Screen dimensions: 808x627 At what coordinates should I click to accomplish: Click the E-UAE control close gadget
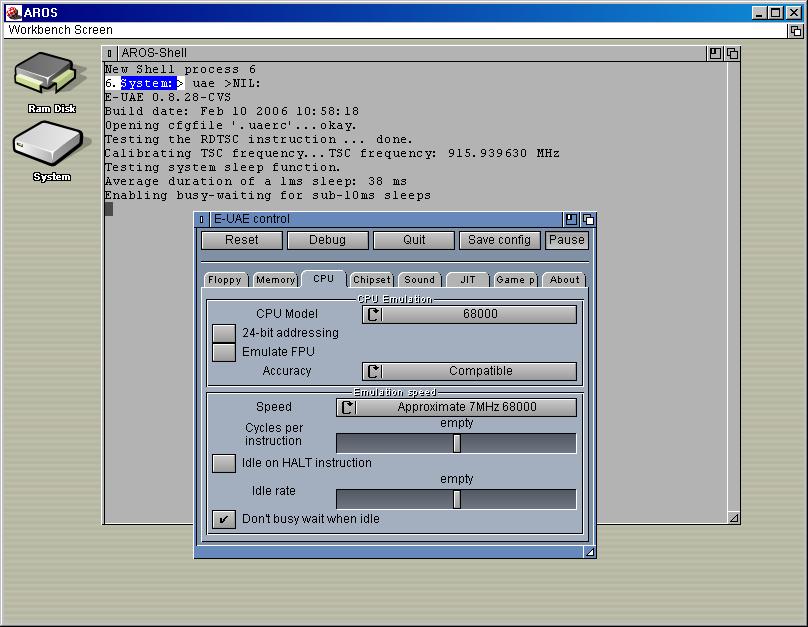click(x=201, y=219)
